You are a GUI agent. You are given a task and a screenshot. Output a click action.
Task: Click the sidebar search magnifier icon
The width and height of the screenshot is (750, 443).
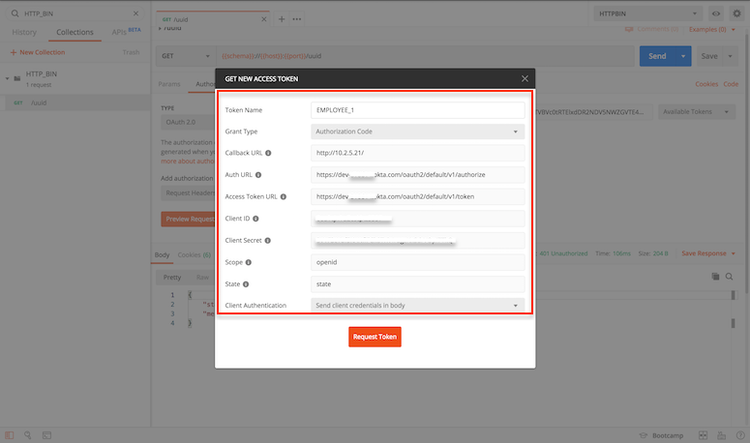coord(15,13)
